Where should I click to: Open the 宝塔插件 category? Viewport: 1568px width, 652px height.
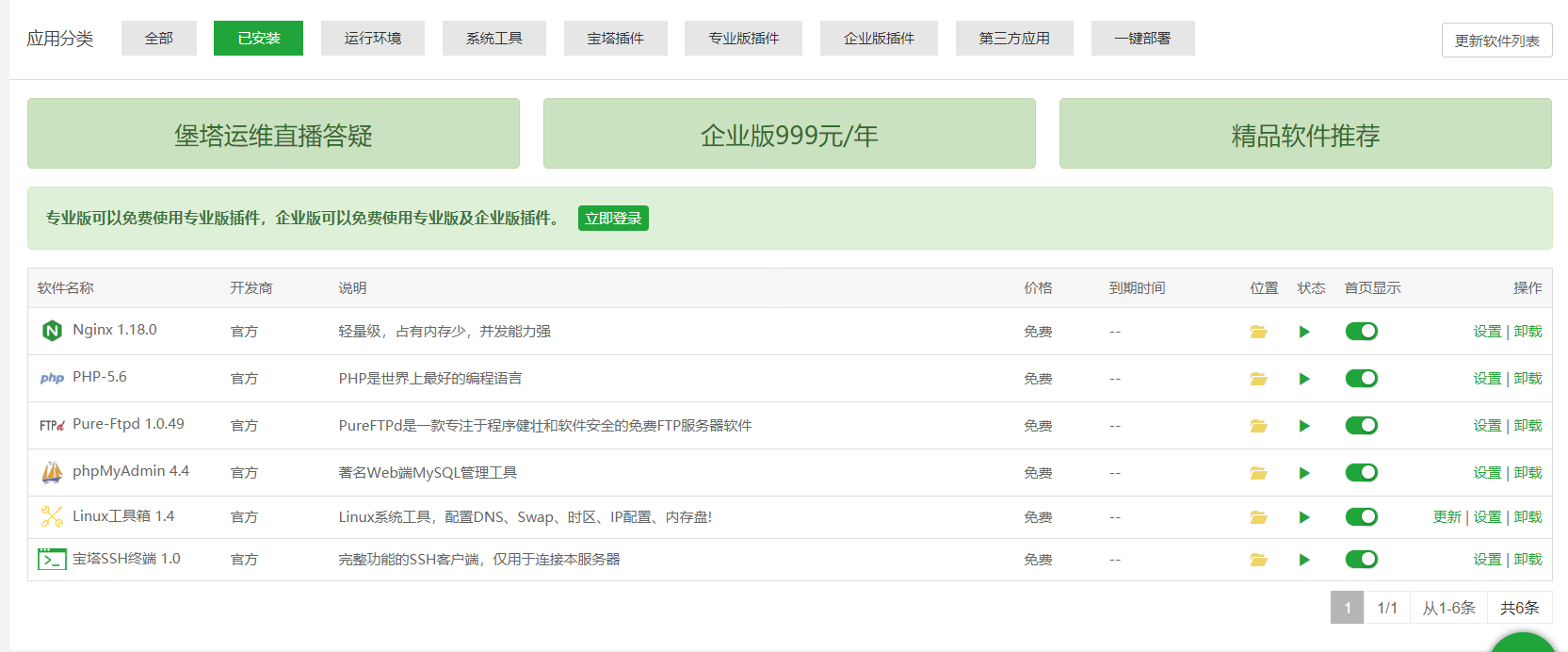616,38
